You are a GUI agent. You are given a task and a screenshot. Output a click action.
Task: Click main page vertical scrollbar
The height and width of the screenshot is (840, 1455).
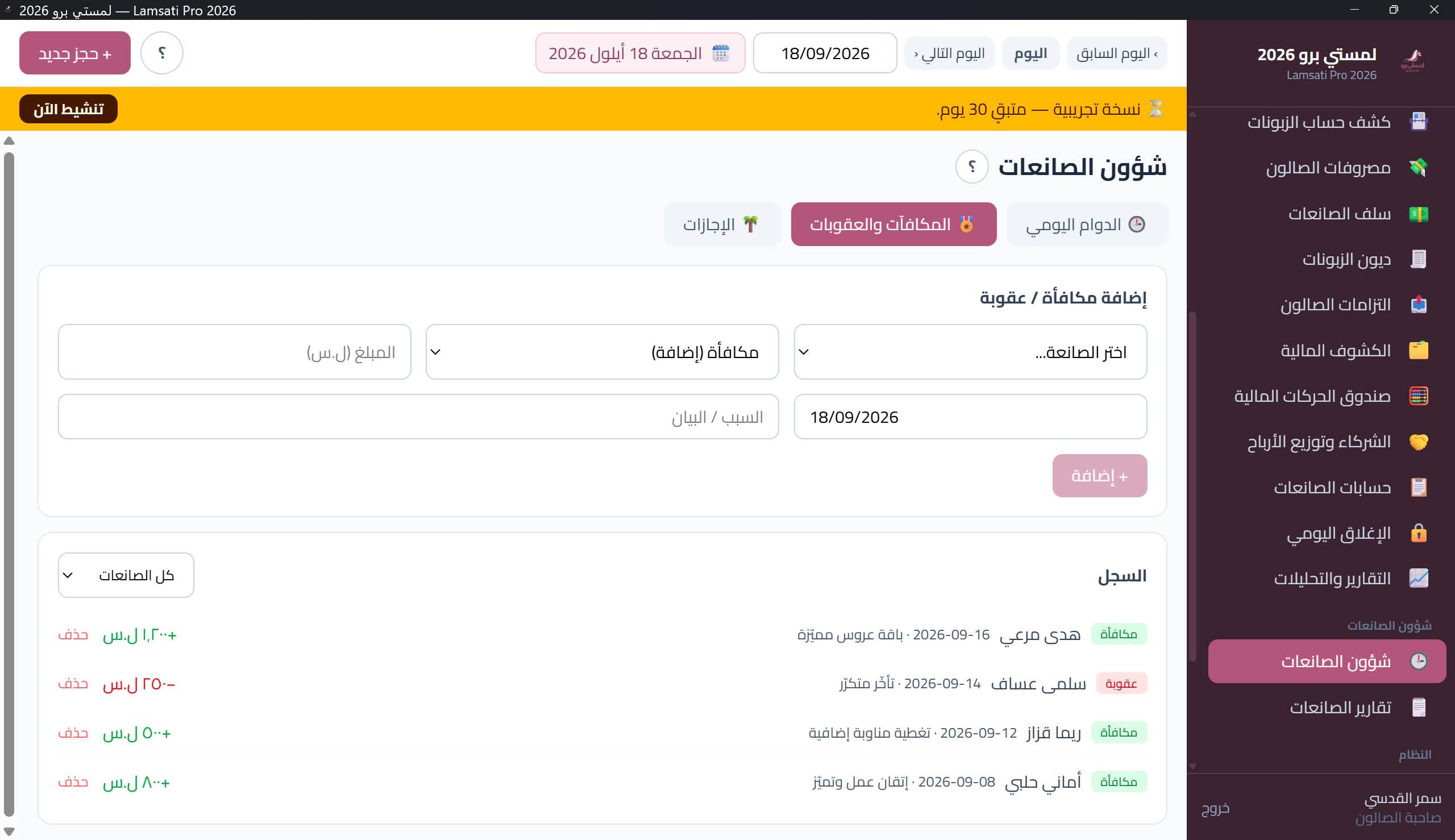coord(9,485)
